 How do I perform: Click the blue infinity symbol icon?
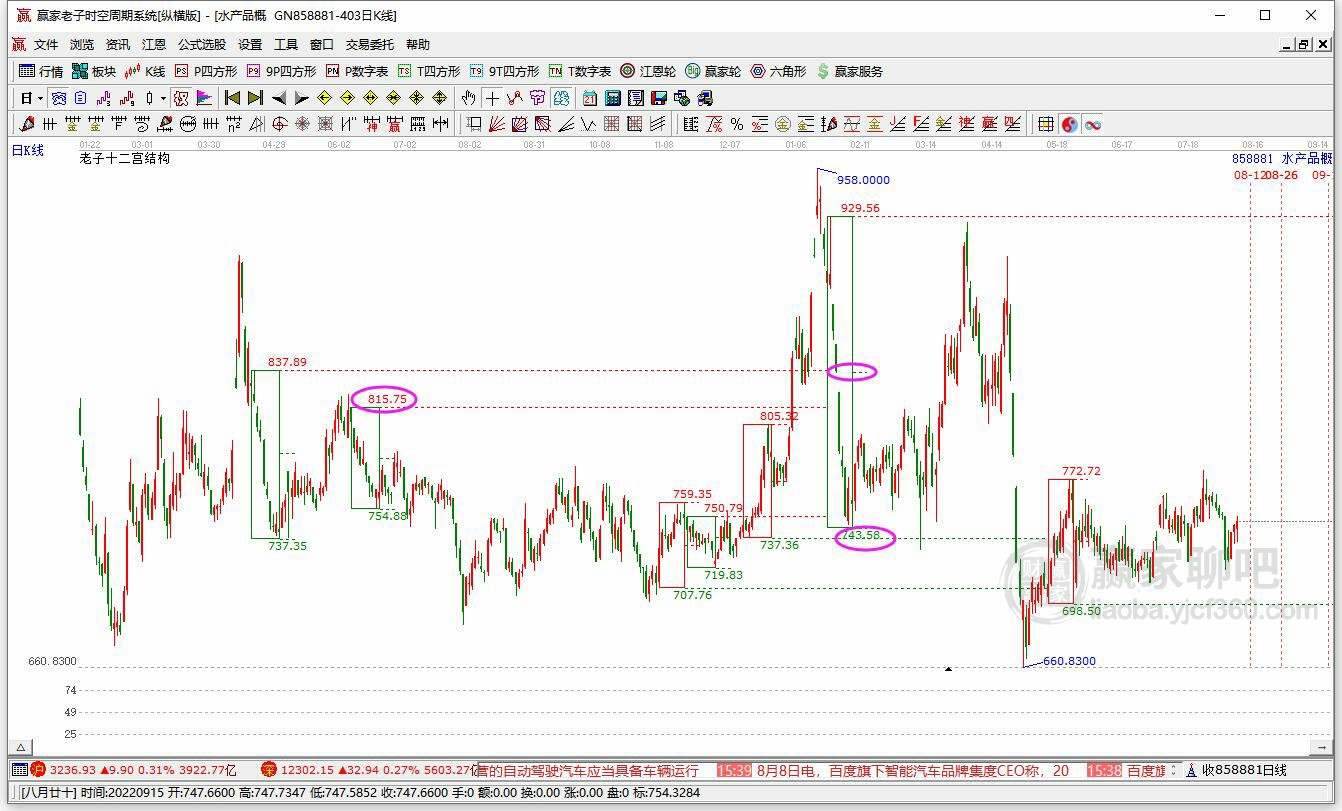tap(1093, 124)
